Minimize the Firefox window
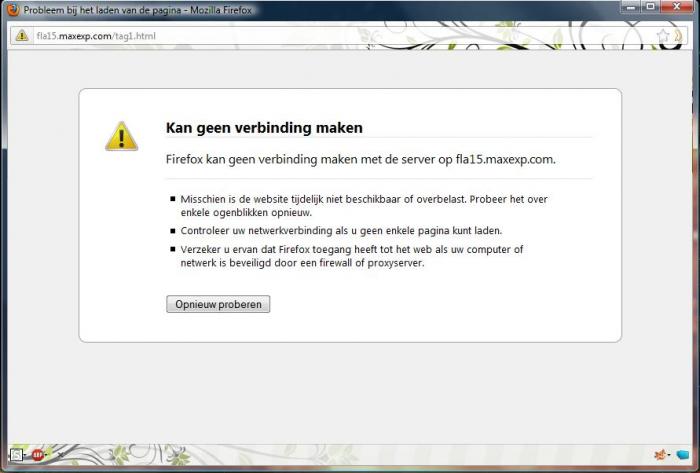This screenshot has width=700, height=473. click(631, 7)
